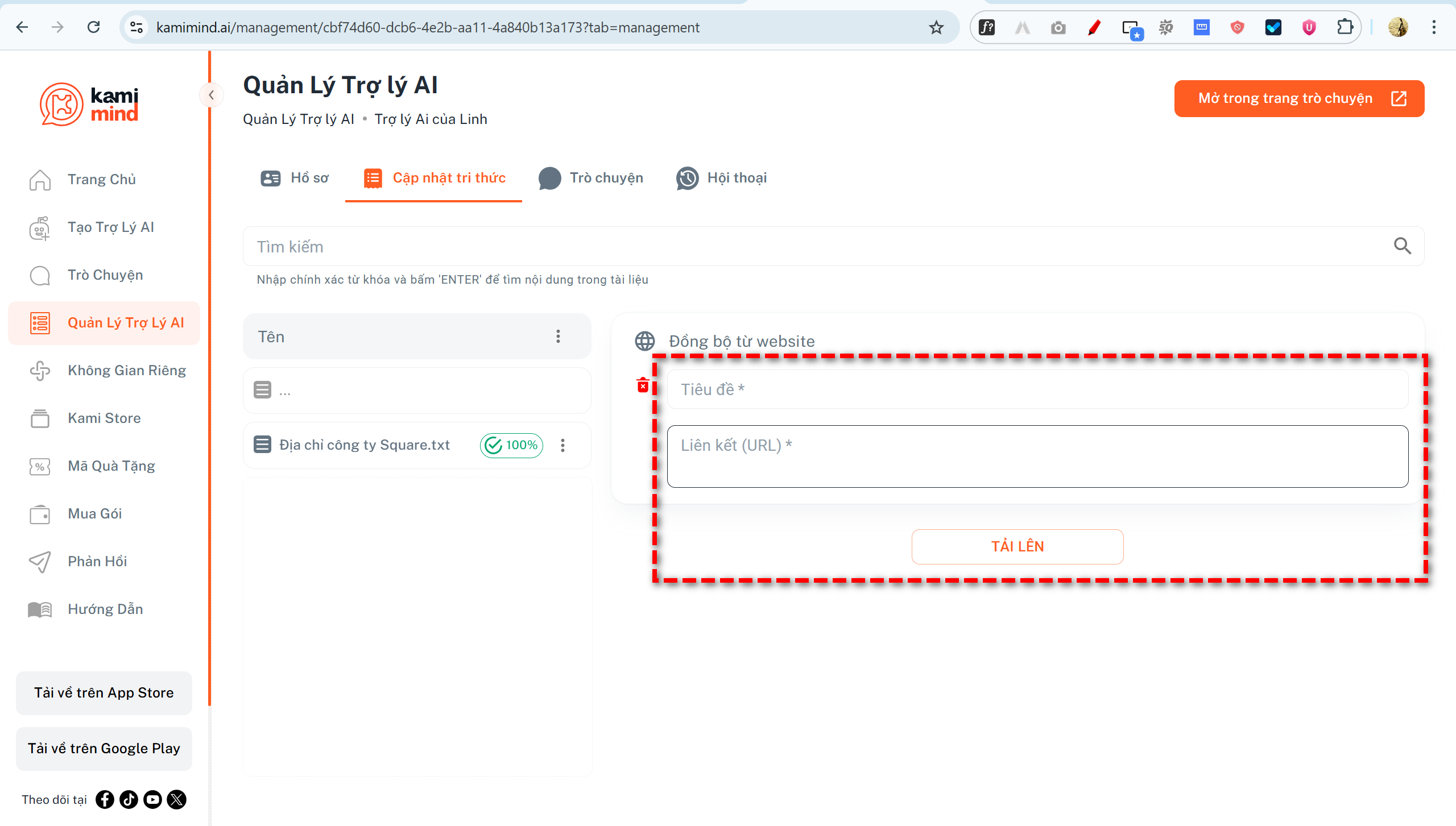This screenshot has height=826, width=1456.
Task: Go to Tạo Trợ Lý AI in the sidebar
Action: coord(110,227)
